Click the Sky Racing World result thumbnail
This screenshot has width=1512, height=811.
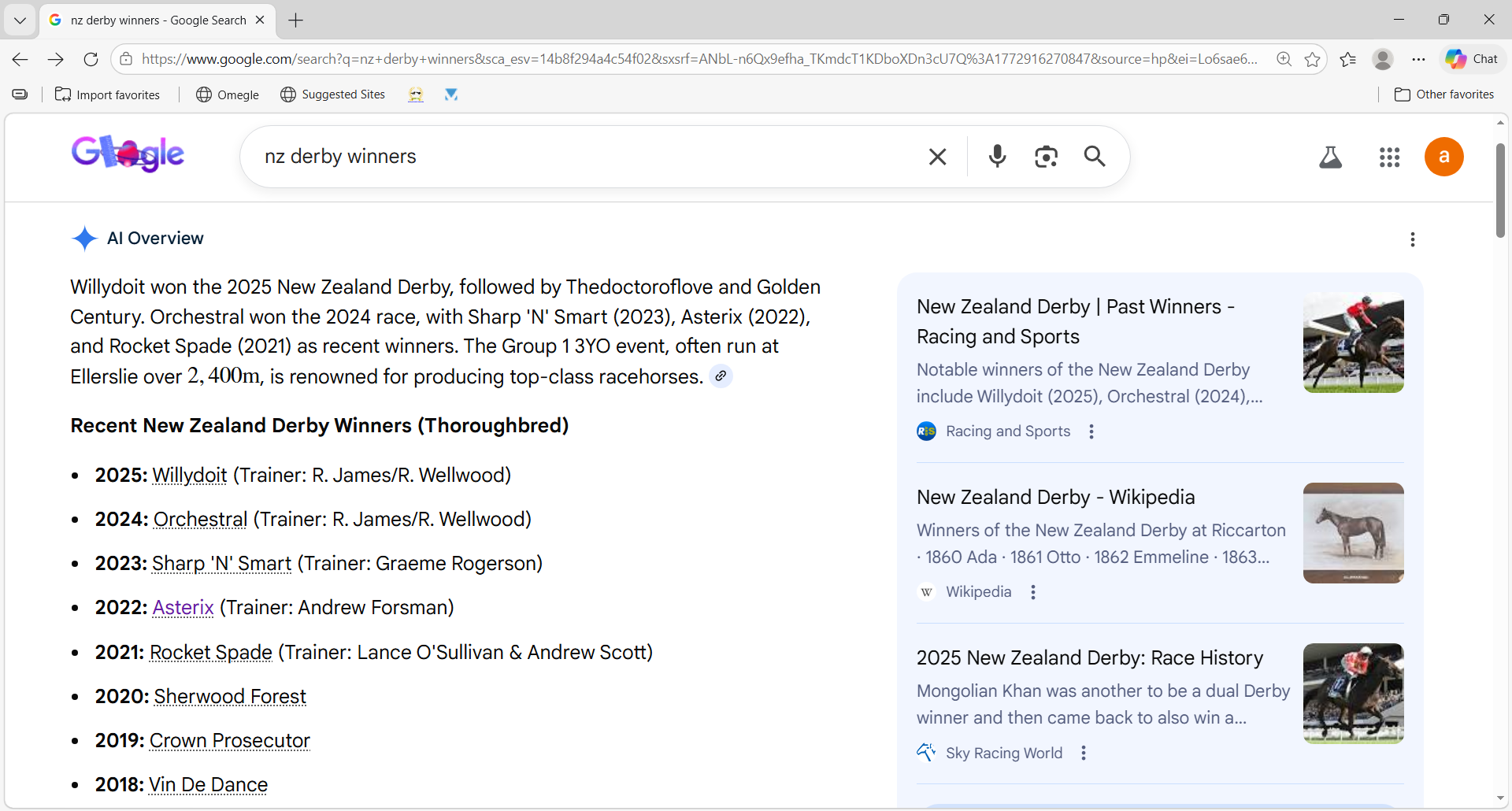coord(1353,694)
